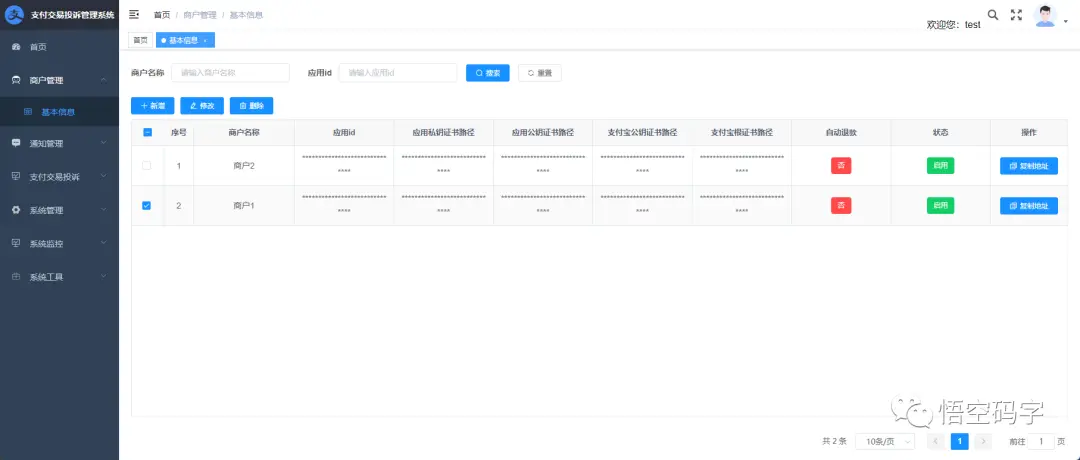Viewport: 1080px width, 460px height.
Task: Open the 10条/页 page size dropdown
Action: (x=885, y=441)
